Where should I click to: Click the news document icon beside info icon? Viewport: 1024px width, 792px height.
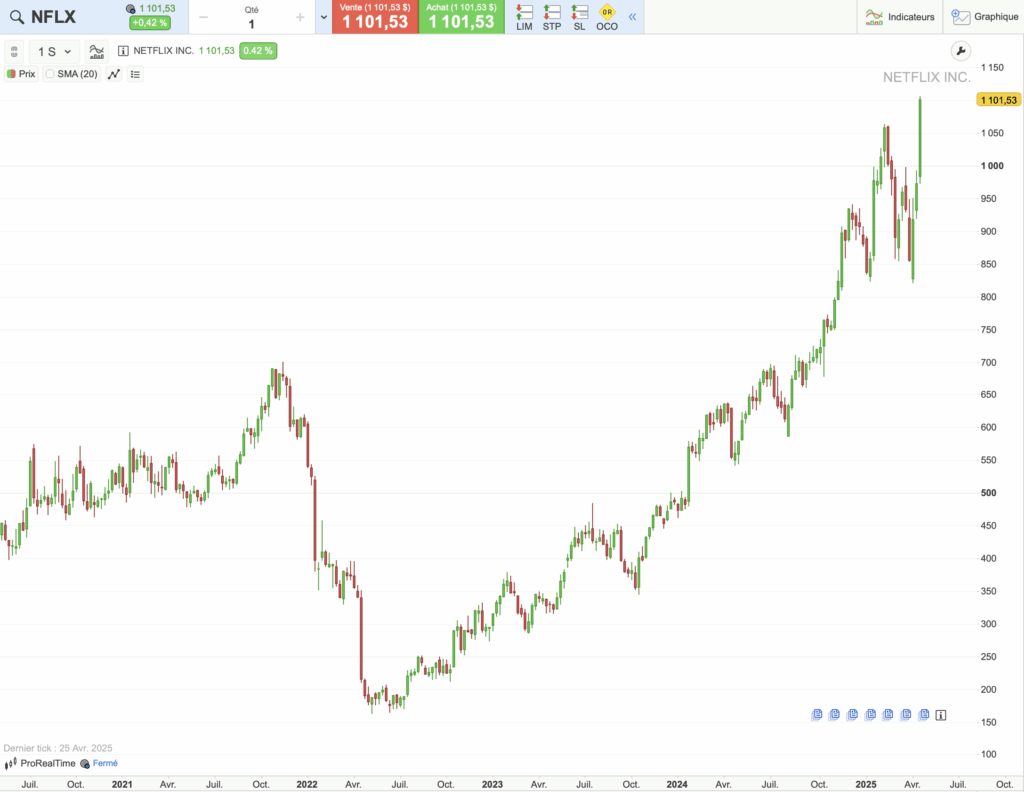[x=924, y=715]
